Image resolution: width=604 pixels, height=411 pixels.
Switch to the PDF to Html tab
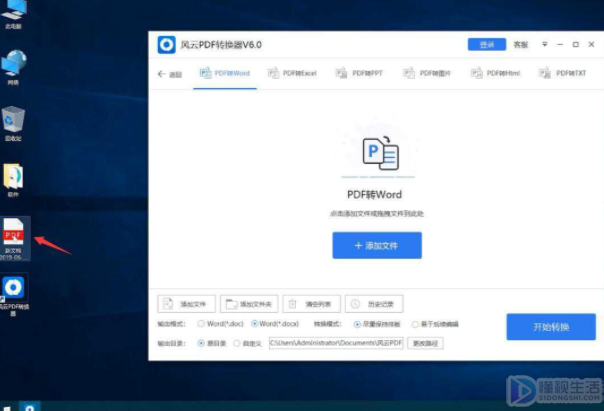coord(495,73)
